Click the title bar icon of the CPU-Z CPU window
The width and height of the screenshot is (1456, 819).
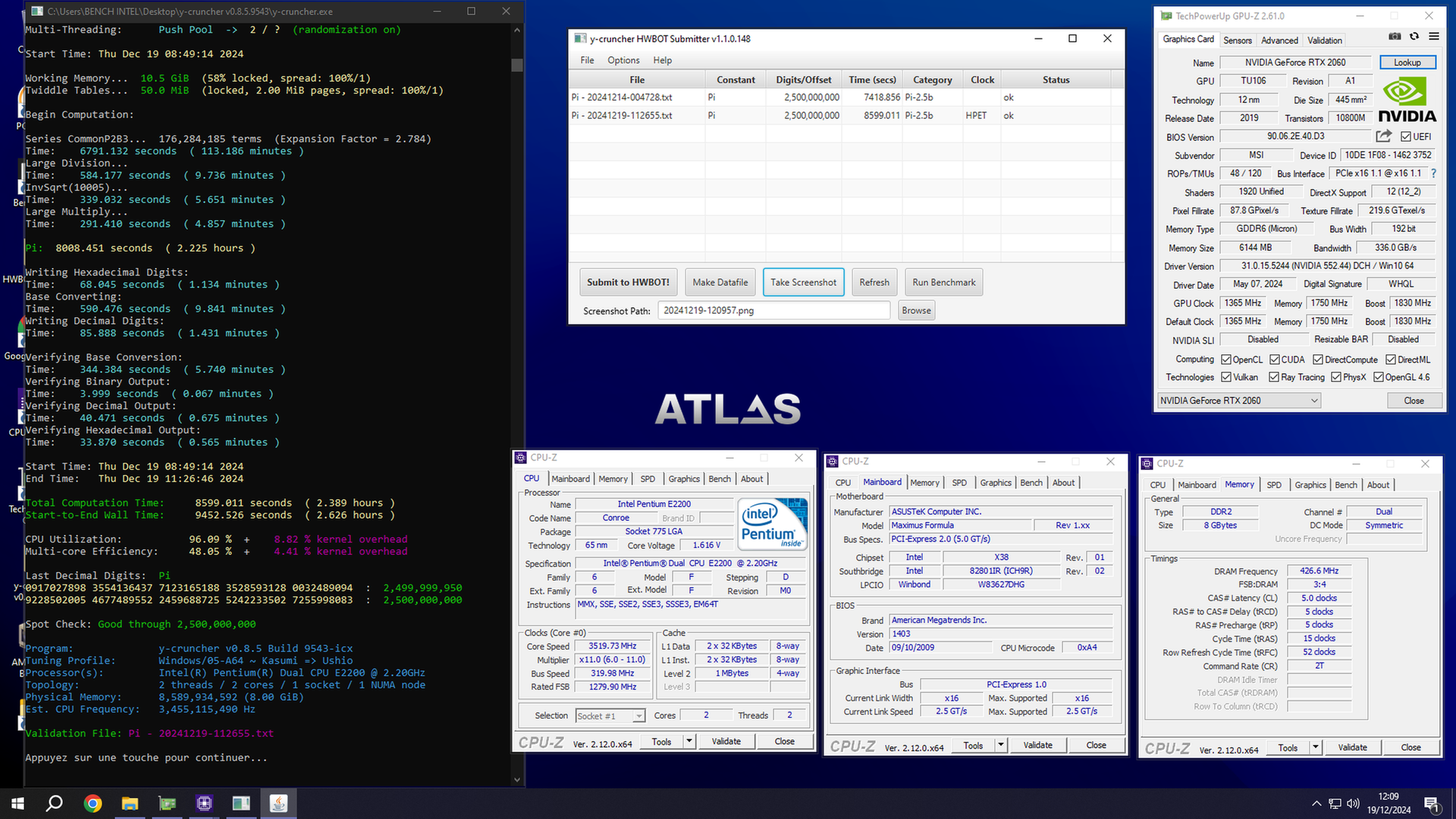520,457
